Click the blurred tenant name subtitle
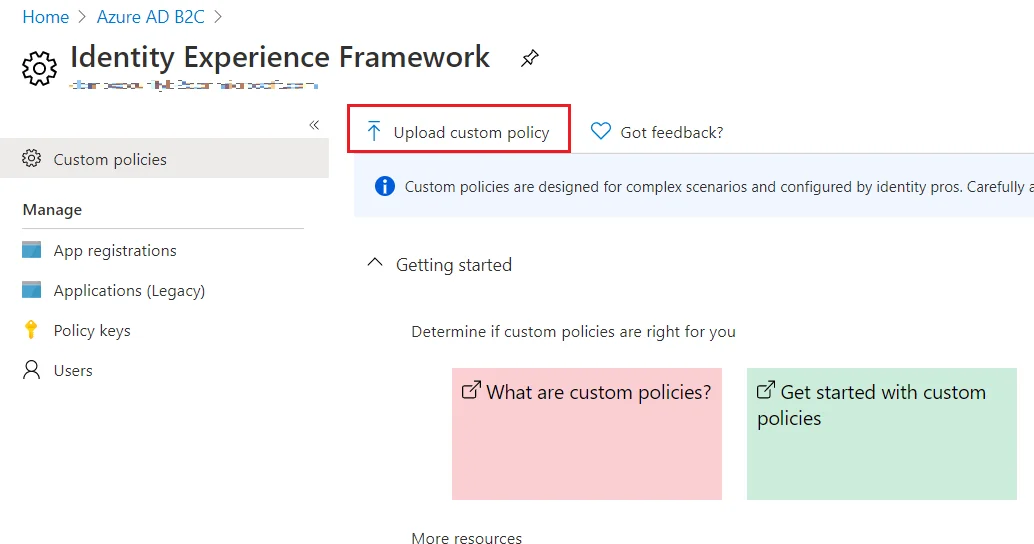The height and width of the screenshot is (544, 1034). [x=194, y=85]
